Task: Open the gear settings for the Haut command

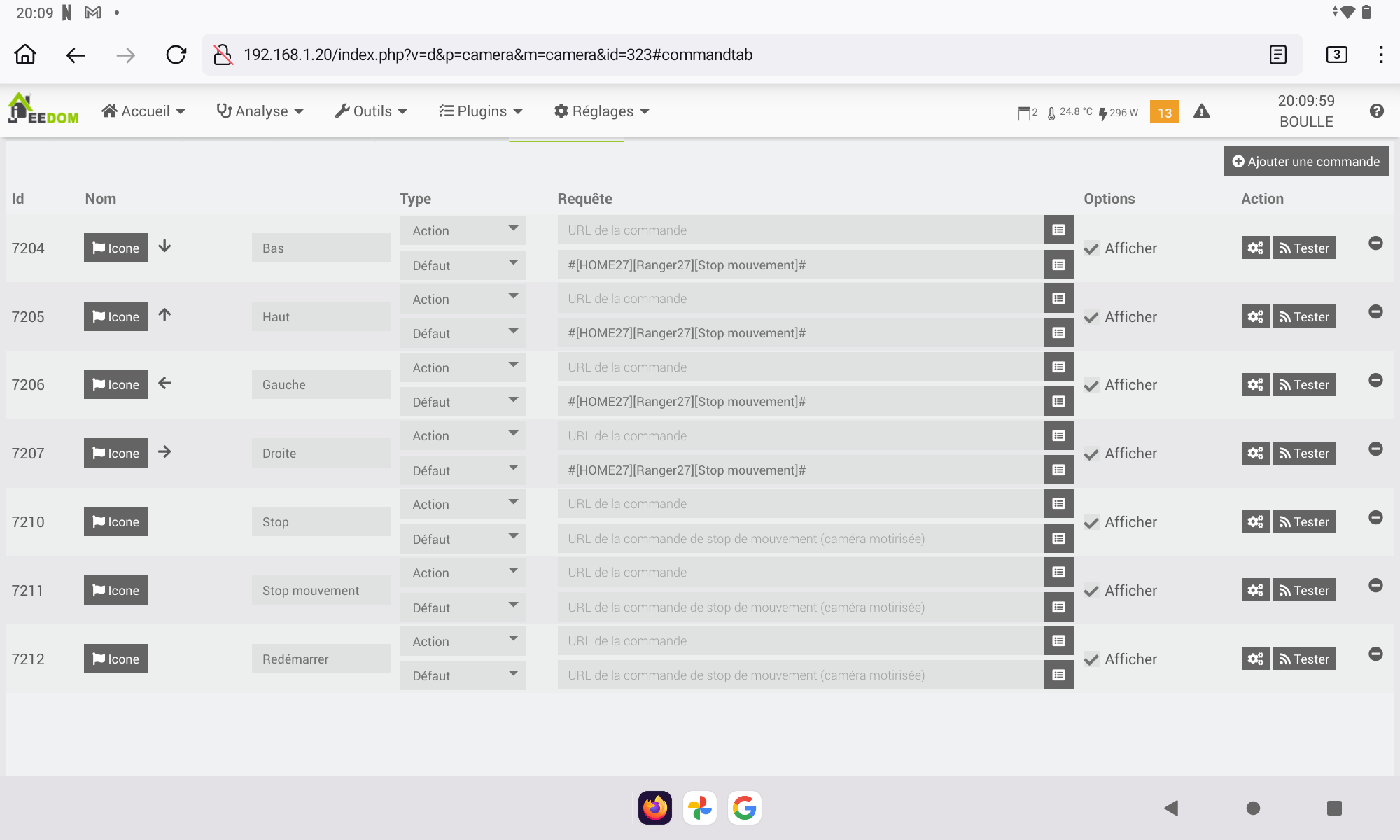Action: pyautogui.click(x=1255, y=316)
